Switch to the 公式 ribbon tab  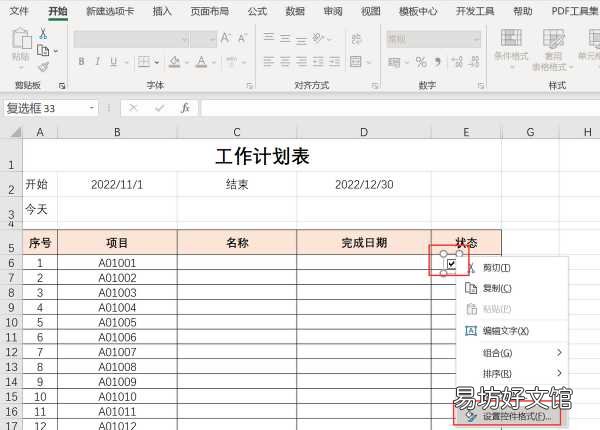(257, 11)
